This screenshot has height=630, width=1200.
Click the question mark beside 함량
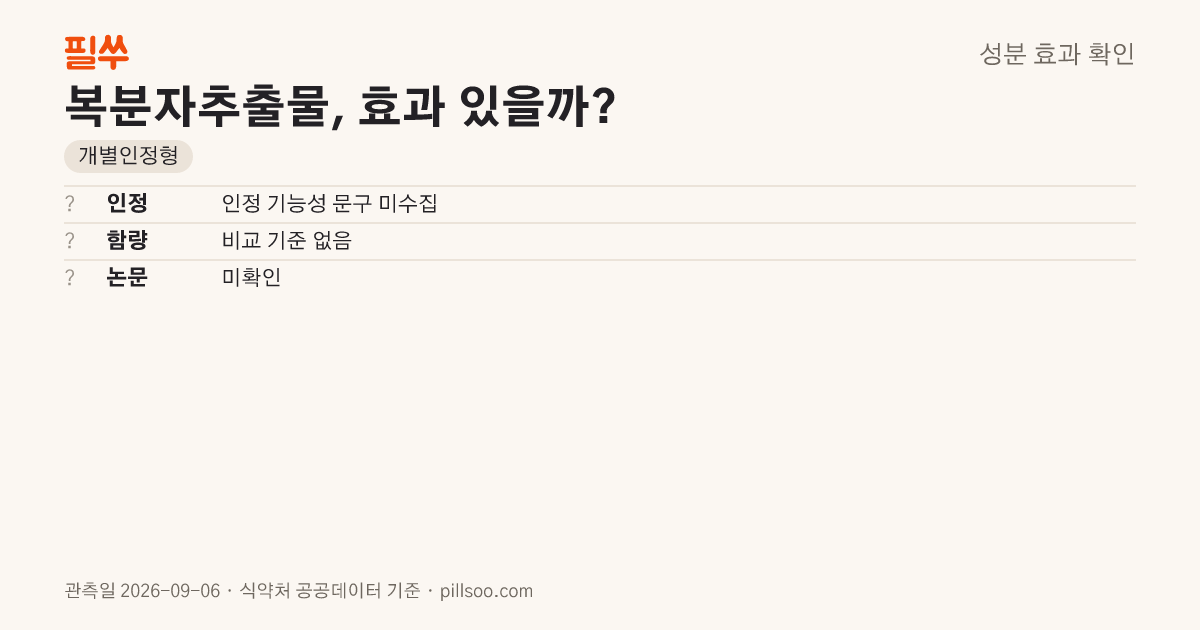click(70, 241)
